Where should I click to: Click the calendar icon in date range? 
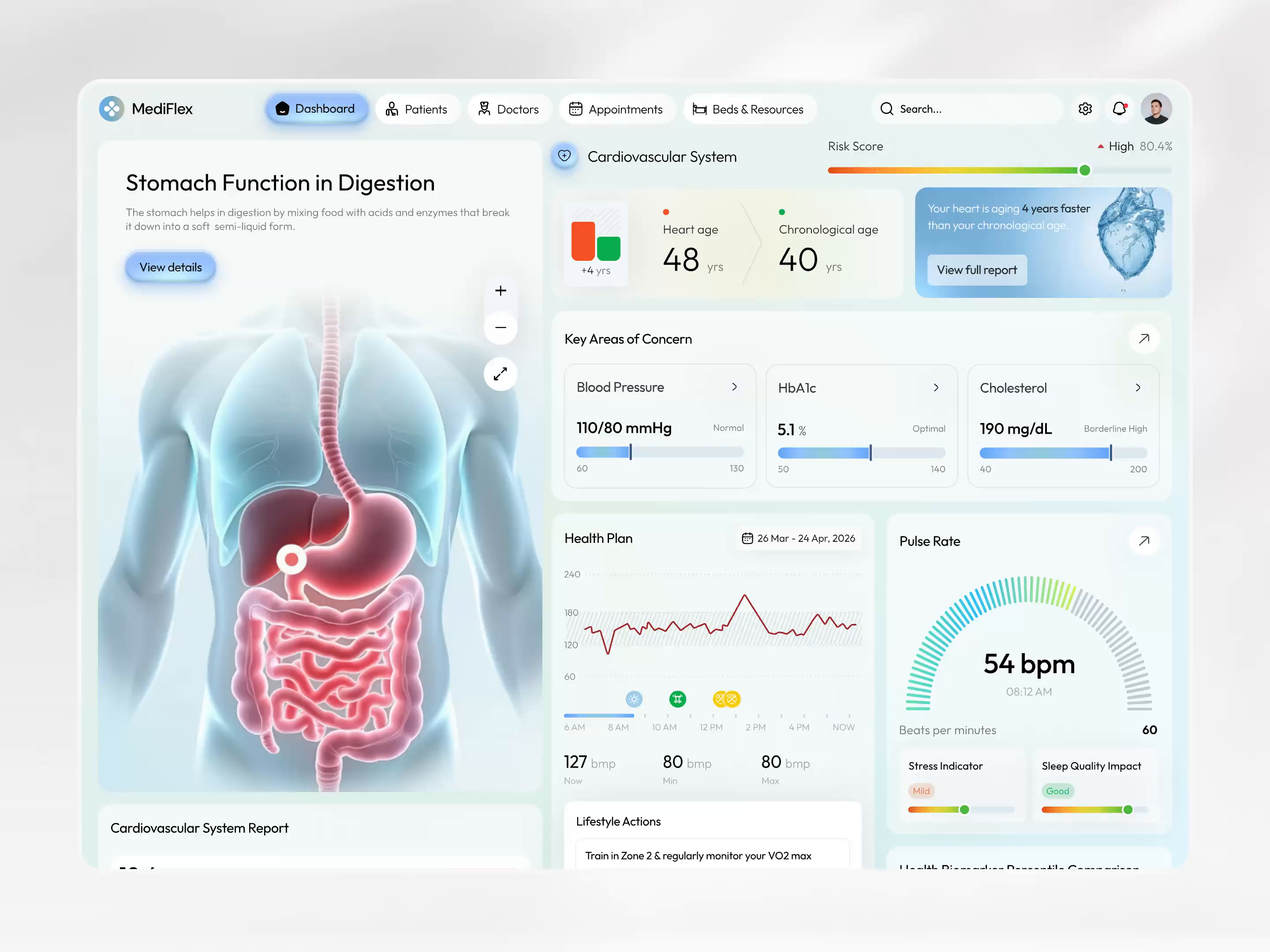coord(747,538)
